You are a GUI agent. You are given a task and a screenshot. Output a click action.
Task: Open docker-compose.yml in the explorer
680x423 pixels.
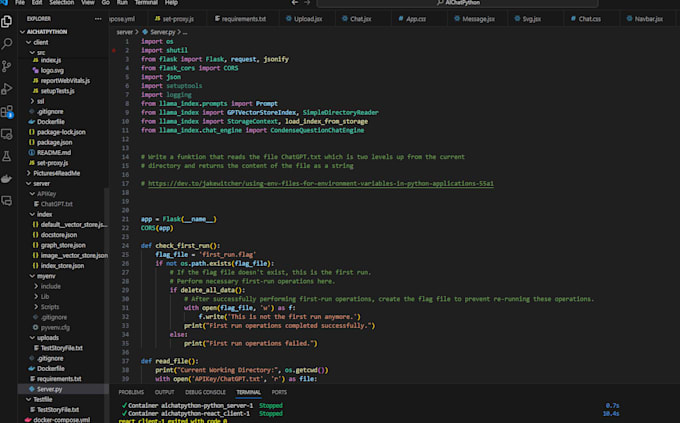[x=62, y=420]
